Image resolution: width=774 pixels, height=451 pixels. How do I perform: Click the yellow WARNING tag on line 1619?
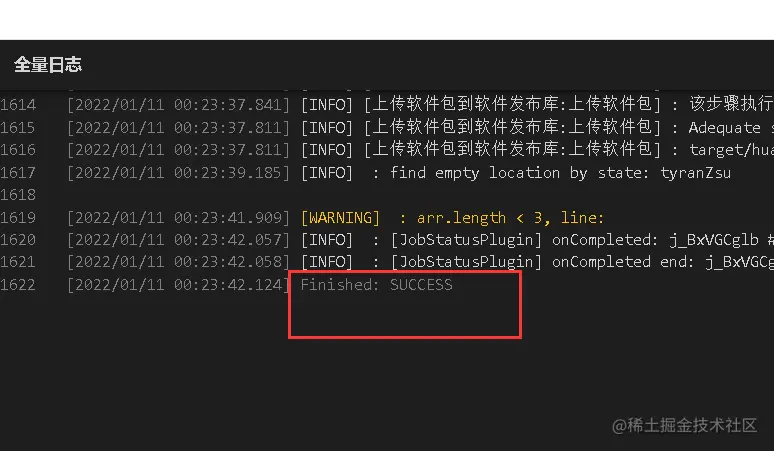pyautogui.click(x=341, y=218)
